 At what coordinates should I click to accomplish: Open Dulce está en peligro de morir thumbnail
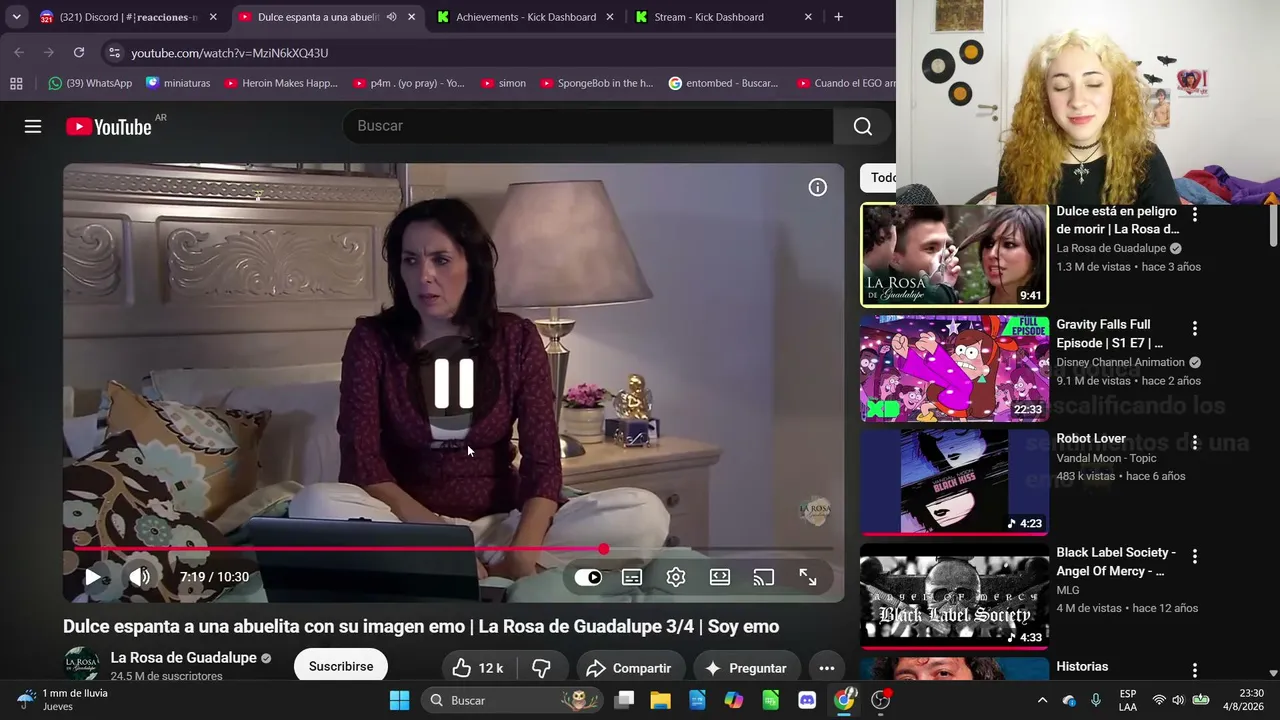pos(954,255)
